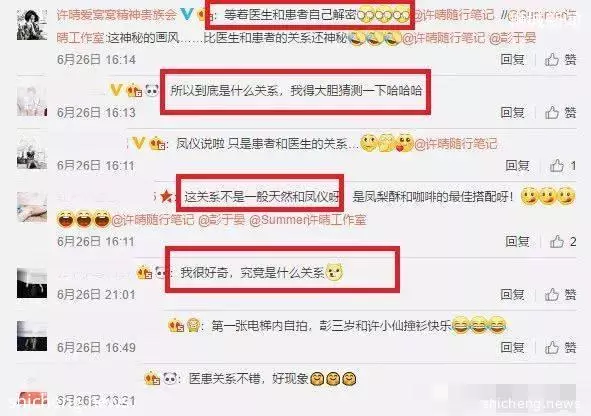This screenshot has height=416, width=591.
Task: Open @许晴随行笔记 mention in the 16:11 comment with 1 like
Action: click(456, 144)
